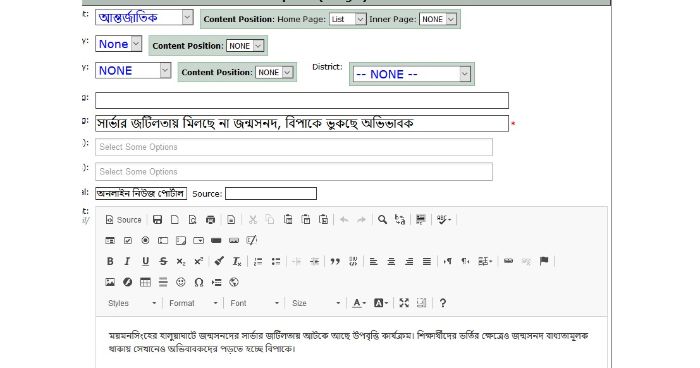The image size is (700, 368).
Task: Open the Replace tool icon
Action: click(x=400, y=220)
